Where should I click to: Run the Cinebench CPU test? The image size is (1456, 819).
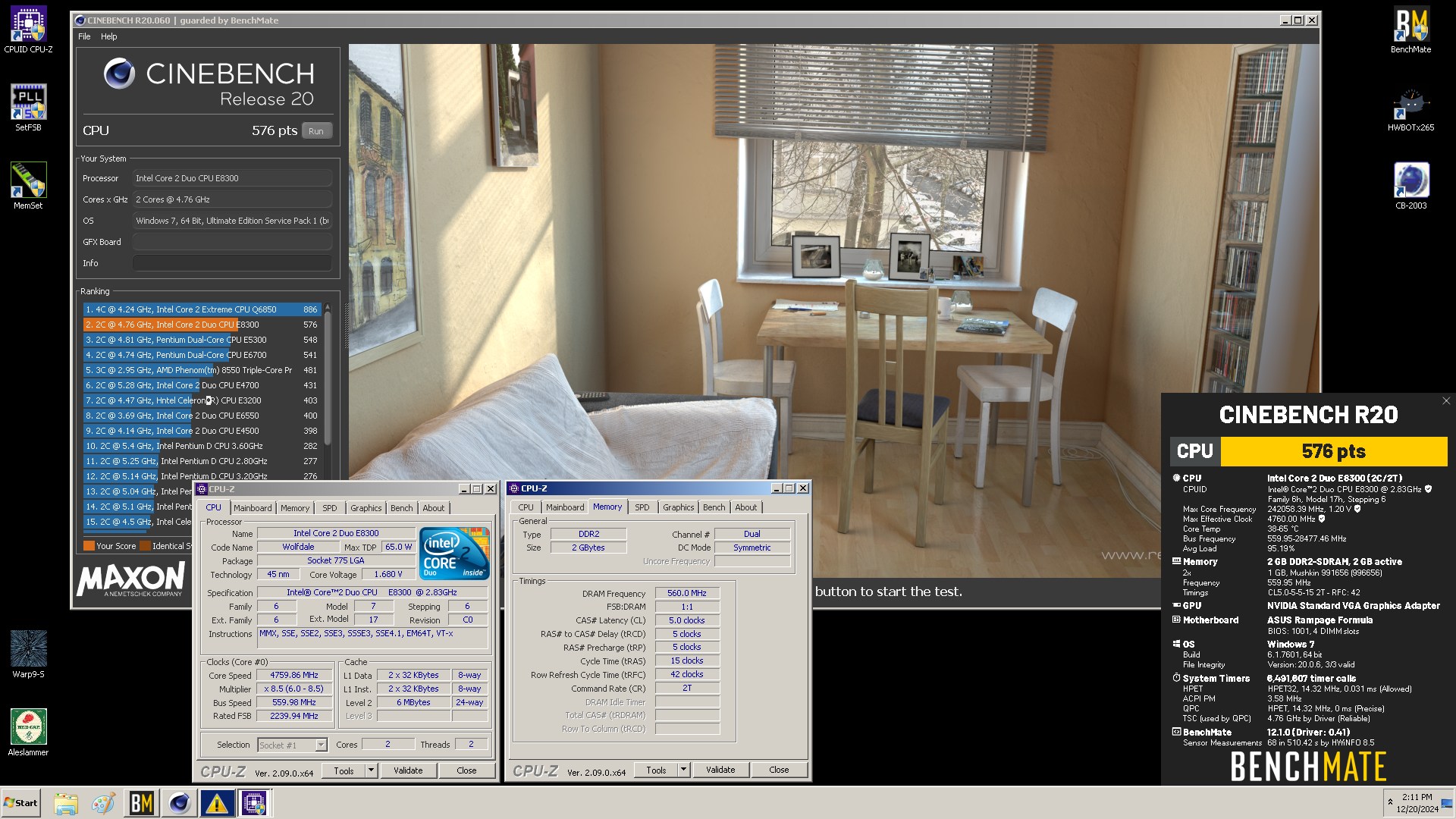[x=316, y=130]
